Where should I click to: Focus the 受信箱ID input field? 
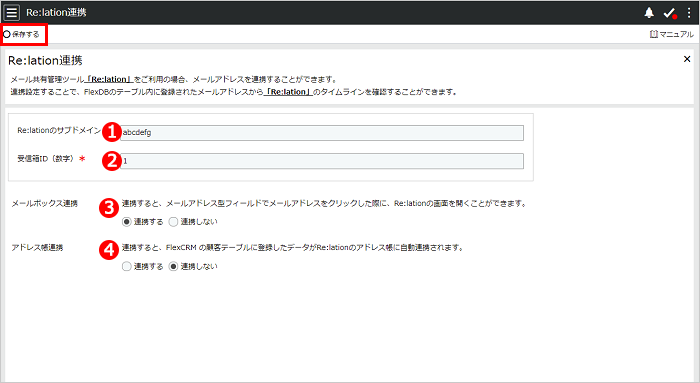click(x=322, y=161)
